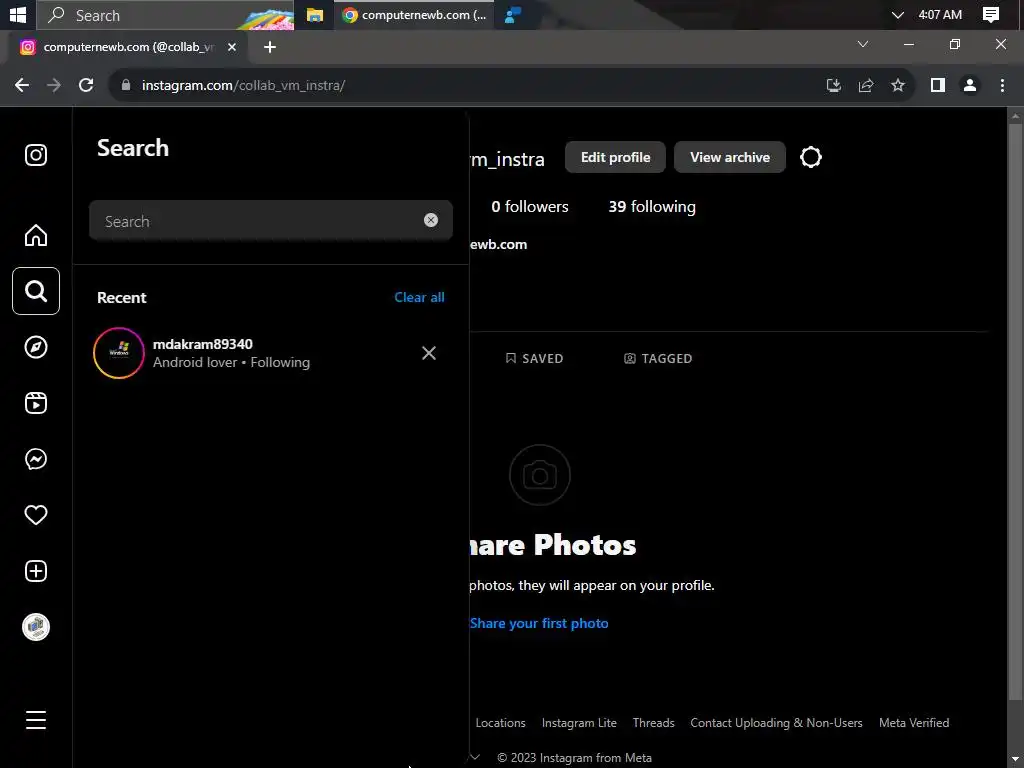Open profile via sidebar avatar

[36, 627]
